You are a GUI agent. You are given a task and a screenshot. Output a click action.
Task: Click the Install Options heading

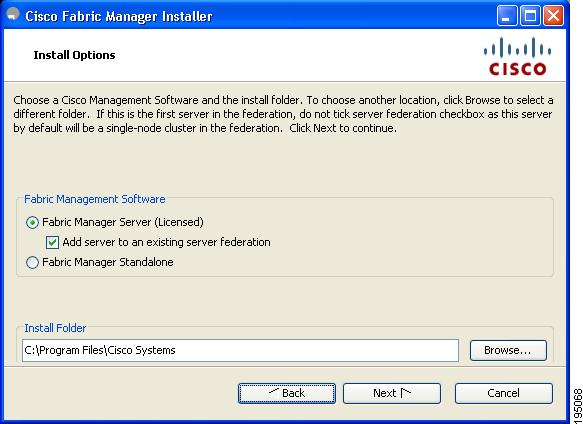coord(74,55)
